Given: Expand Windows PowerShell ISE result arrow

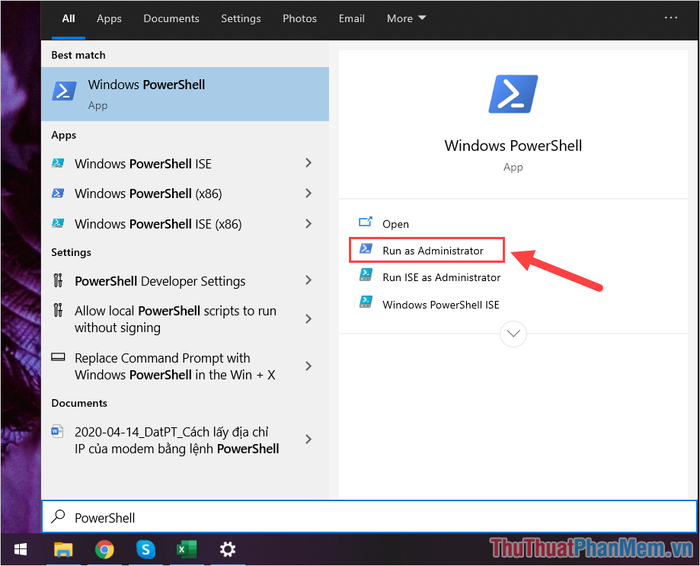Looking at the screenshot, I should (x=308, y=163).
